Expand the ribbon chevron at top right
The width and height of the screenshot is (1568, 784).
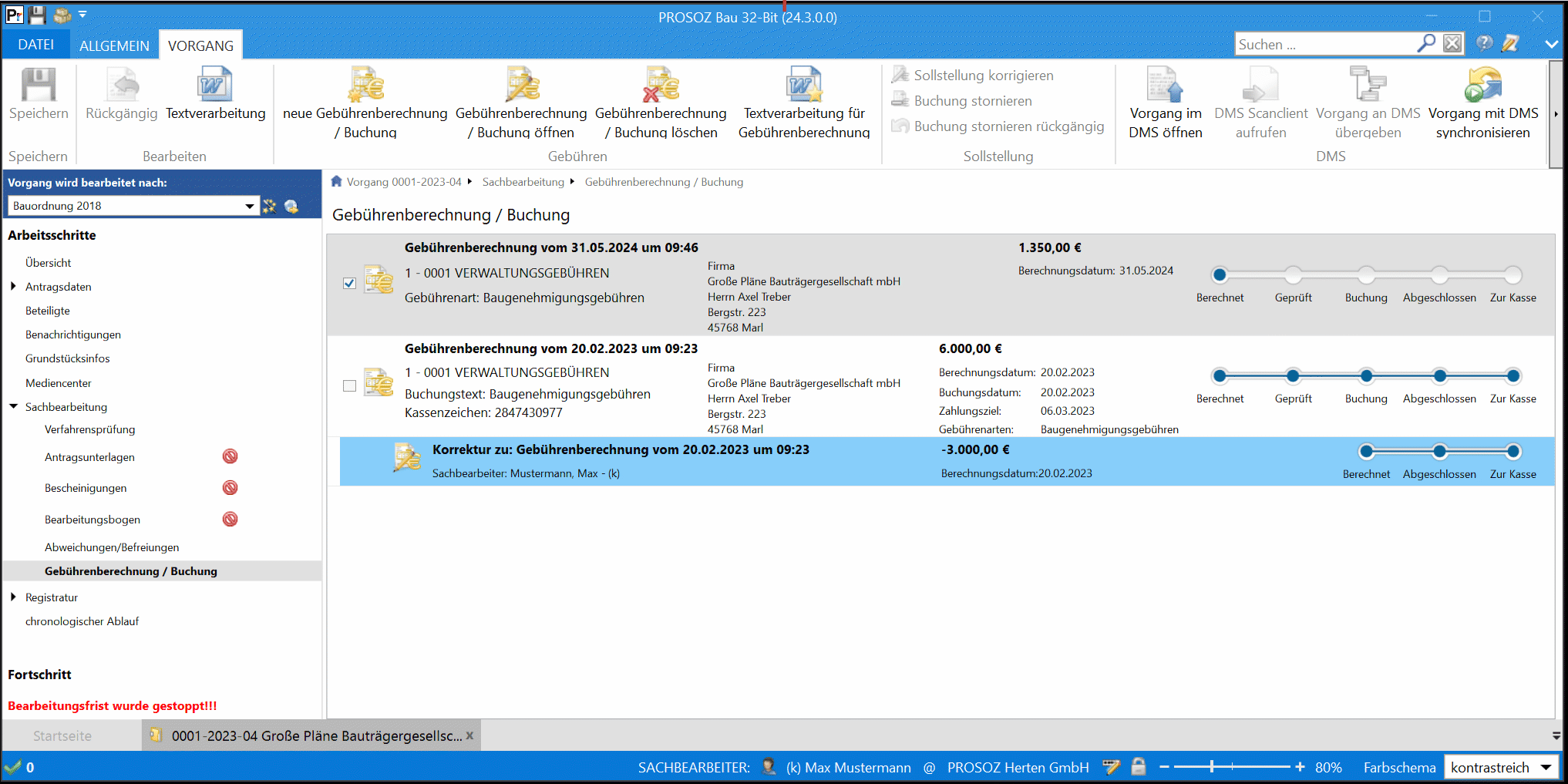click(1552, 44)
